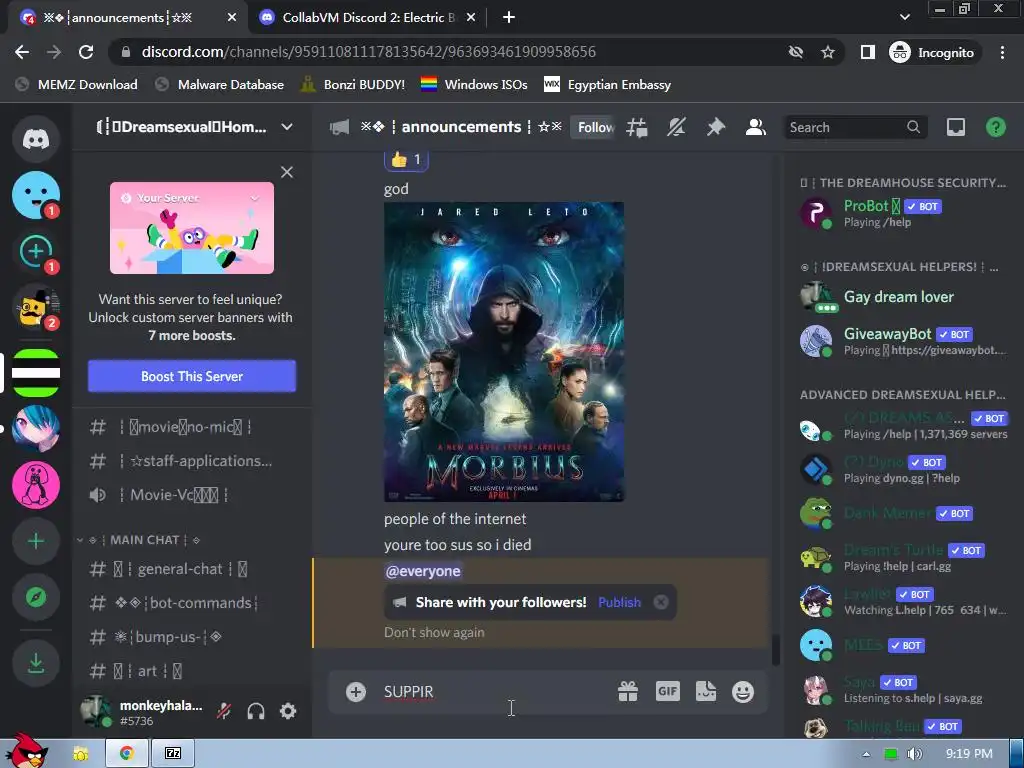Click the Download Apps icon
1024x768 pixels.
tap(36, 664)
